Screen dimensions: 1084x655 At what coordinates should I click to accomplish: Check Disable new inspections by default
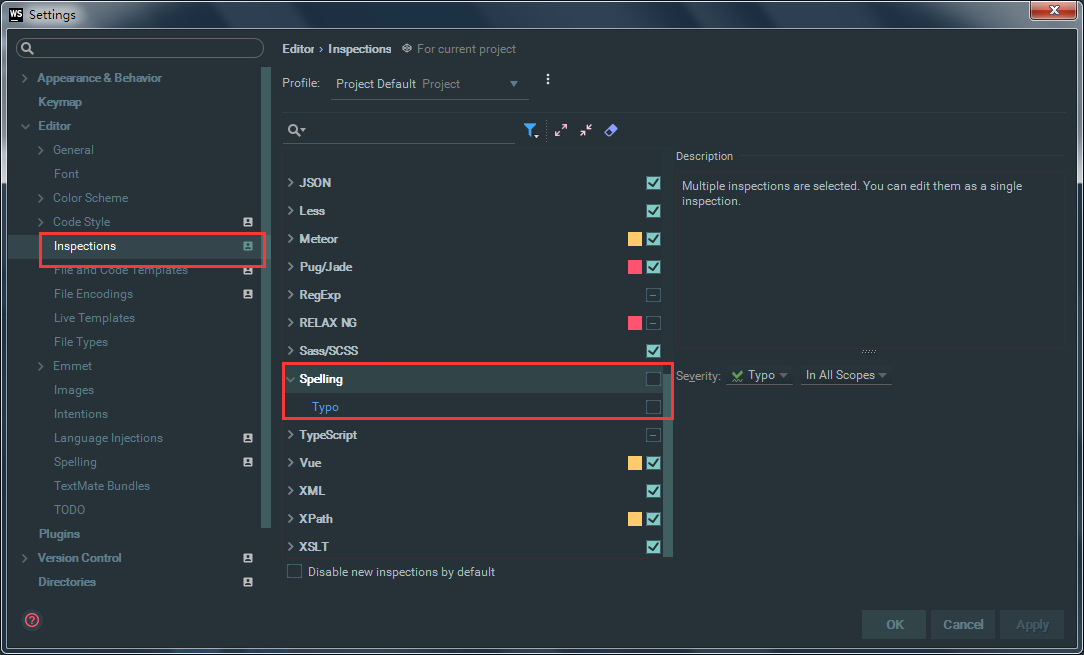295,571
